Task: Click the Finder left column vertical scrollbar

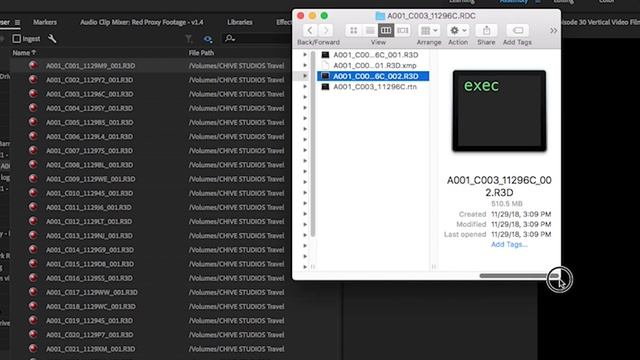Action: [x=313, y=144]
